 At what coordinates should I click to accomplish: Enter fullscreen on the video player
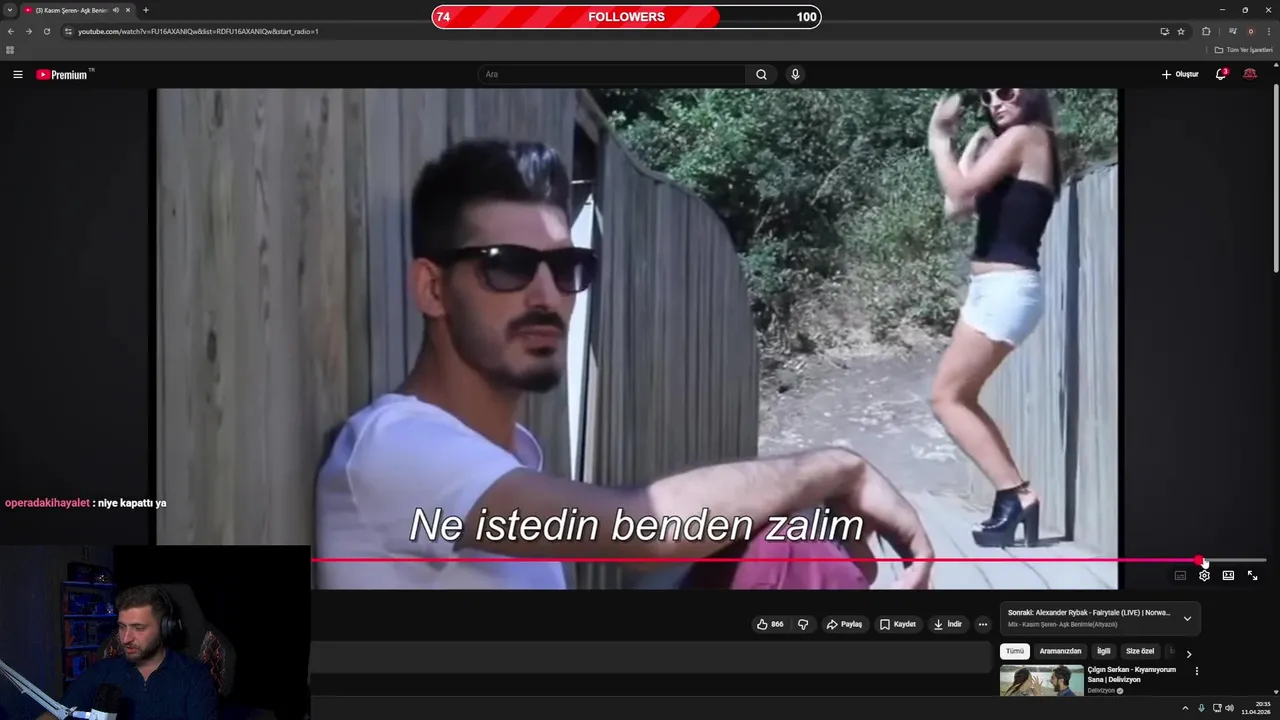[x=1252, y=576]
